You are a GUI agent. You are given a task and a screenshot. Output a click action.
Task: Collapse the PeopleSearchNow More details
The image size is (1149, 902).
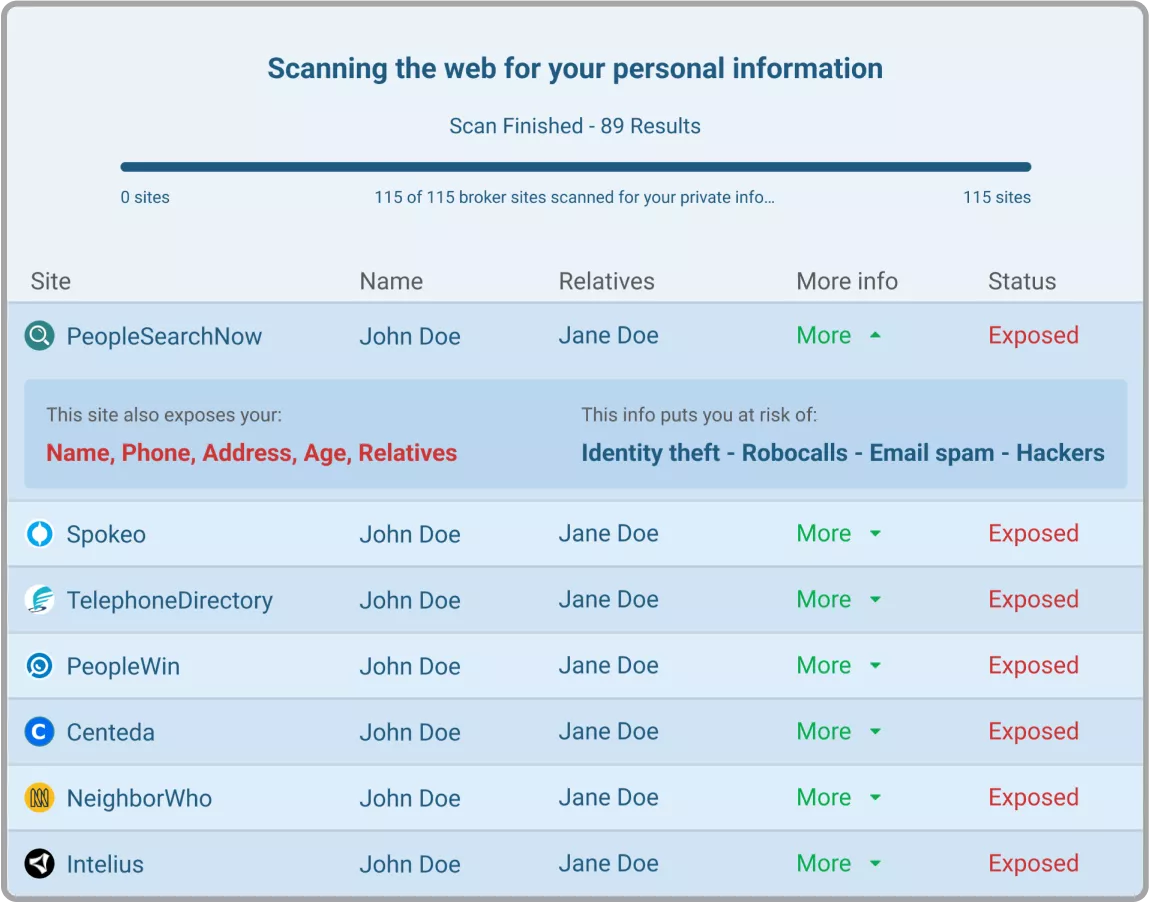(838, 336)
